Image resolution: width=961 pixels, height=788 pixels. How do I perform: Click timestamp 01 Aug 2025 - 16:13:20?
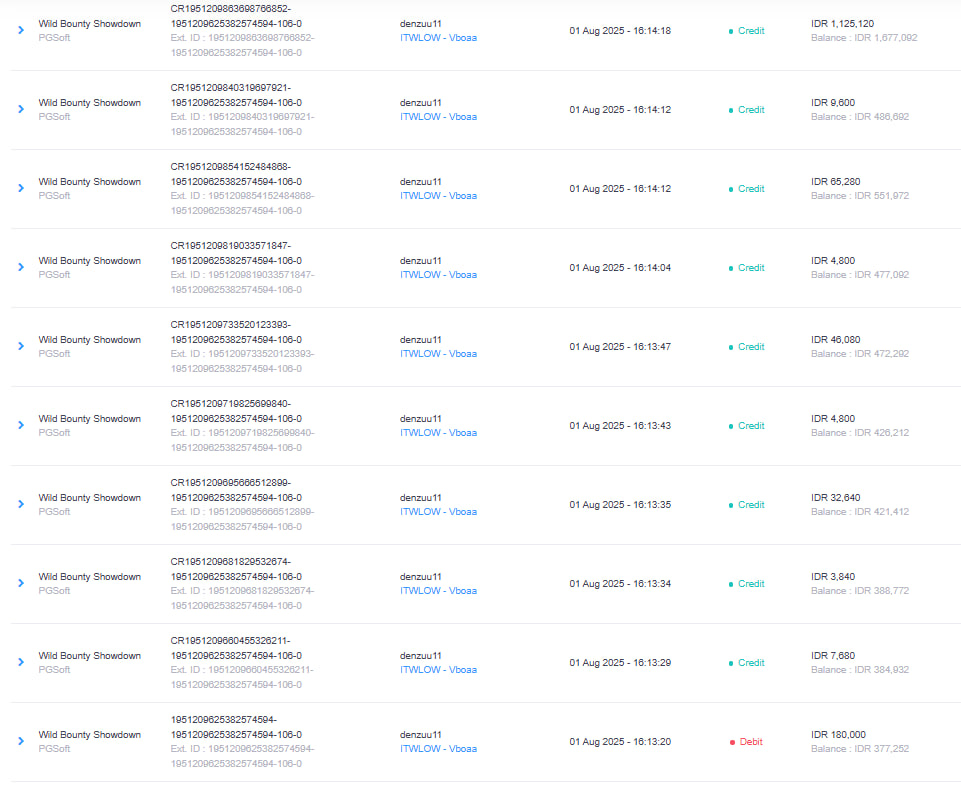coord(620,742)
